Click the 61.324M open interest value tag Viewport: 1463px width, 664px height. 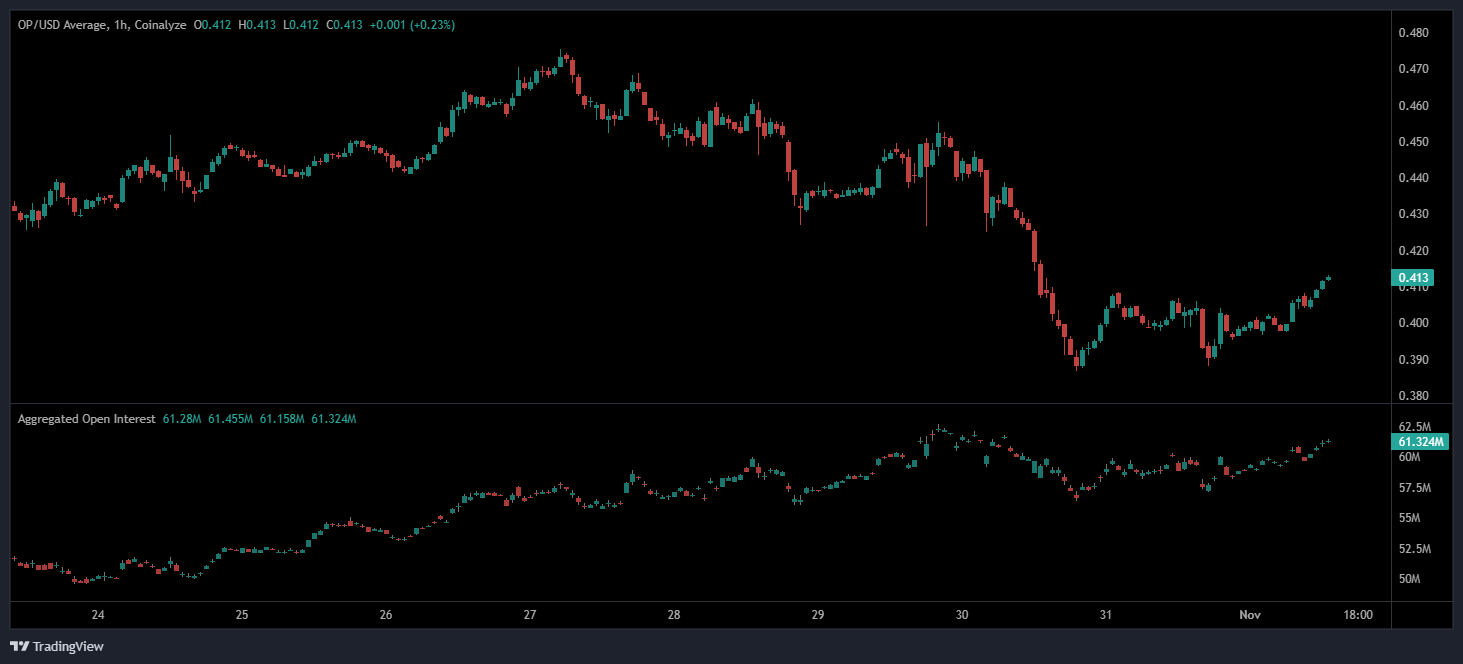coord(1419,441)
